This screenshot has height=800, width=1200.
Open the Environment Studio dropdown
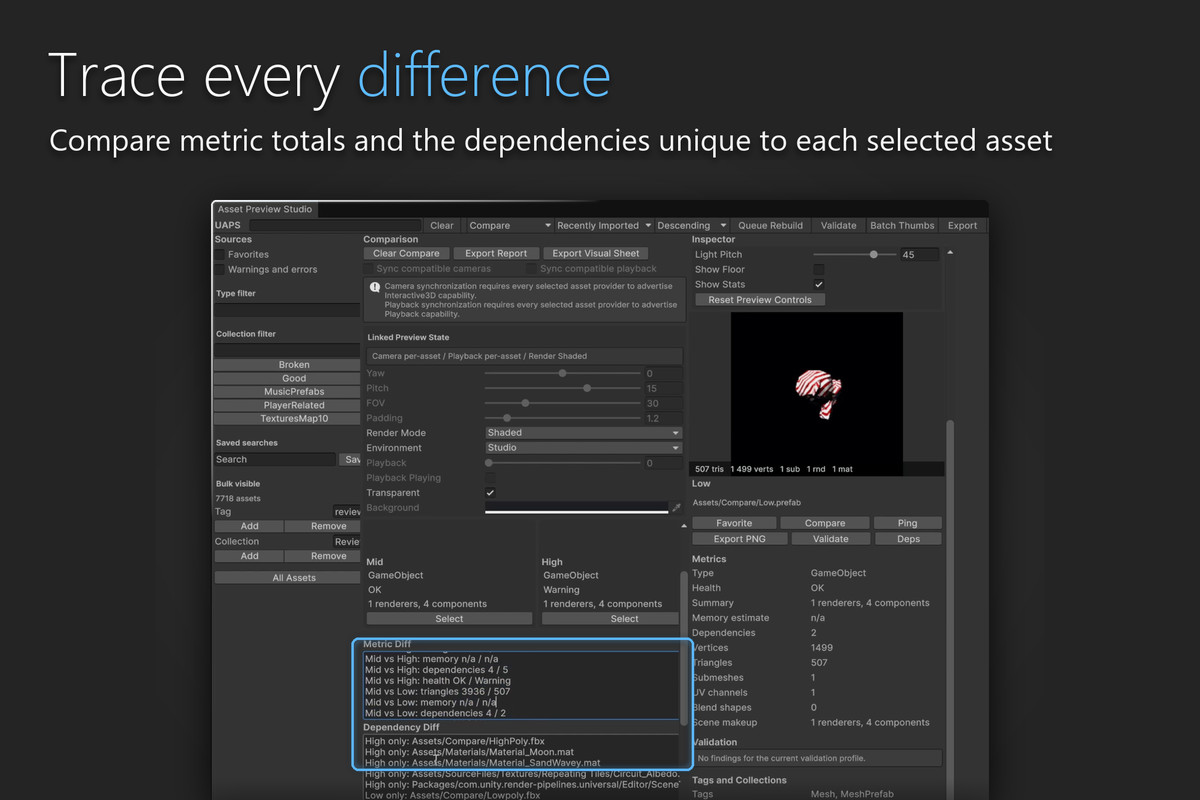pyautogui.click(x=584, y=448)
